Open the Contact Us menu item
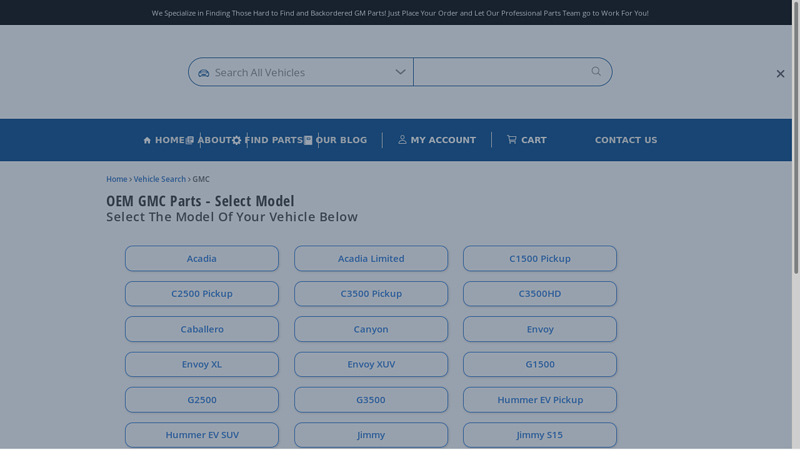The width and height of the screenshot is (800, 450). click(625, 140)
